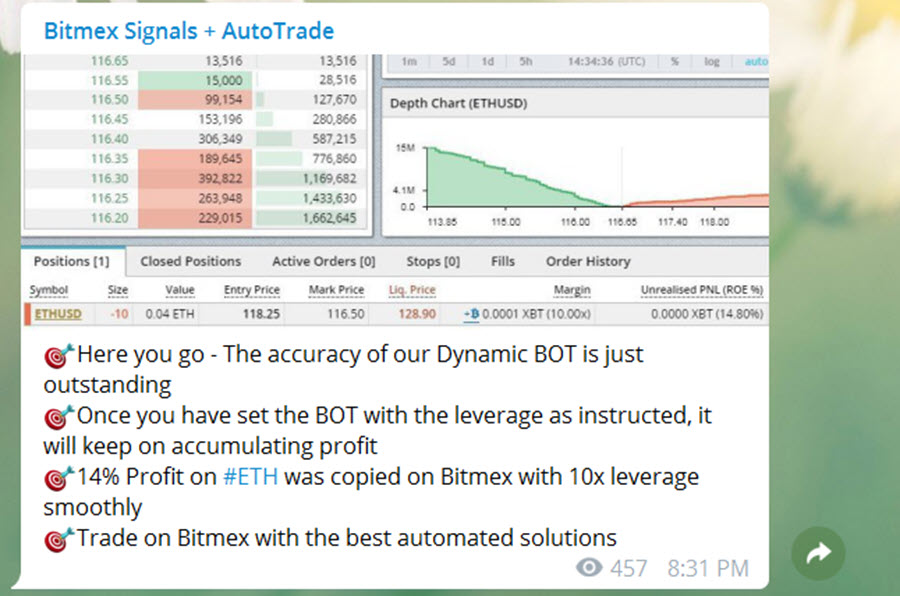Image resolution: width=900 pixels, height=596 pixels.
Task: Click order book price 116.20
Action: [110, 218]
